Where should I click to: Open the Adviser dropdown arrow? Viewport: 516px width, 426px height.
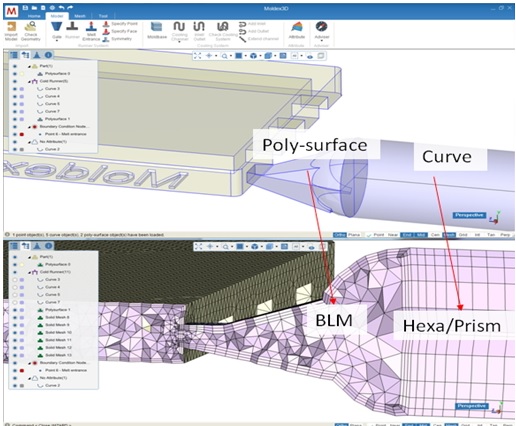322,41
